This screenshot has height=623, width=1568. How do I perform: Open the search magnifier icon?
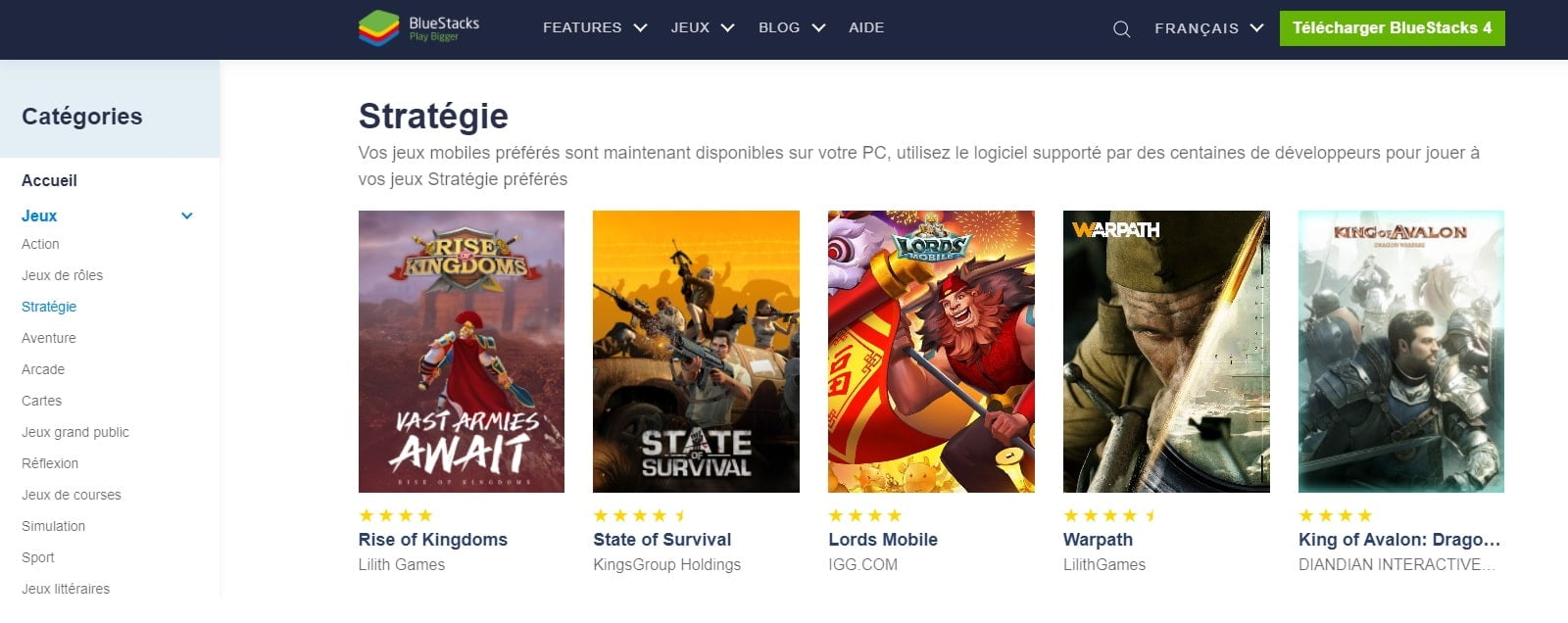(x=1122, y=29)
